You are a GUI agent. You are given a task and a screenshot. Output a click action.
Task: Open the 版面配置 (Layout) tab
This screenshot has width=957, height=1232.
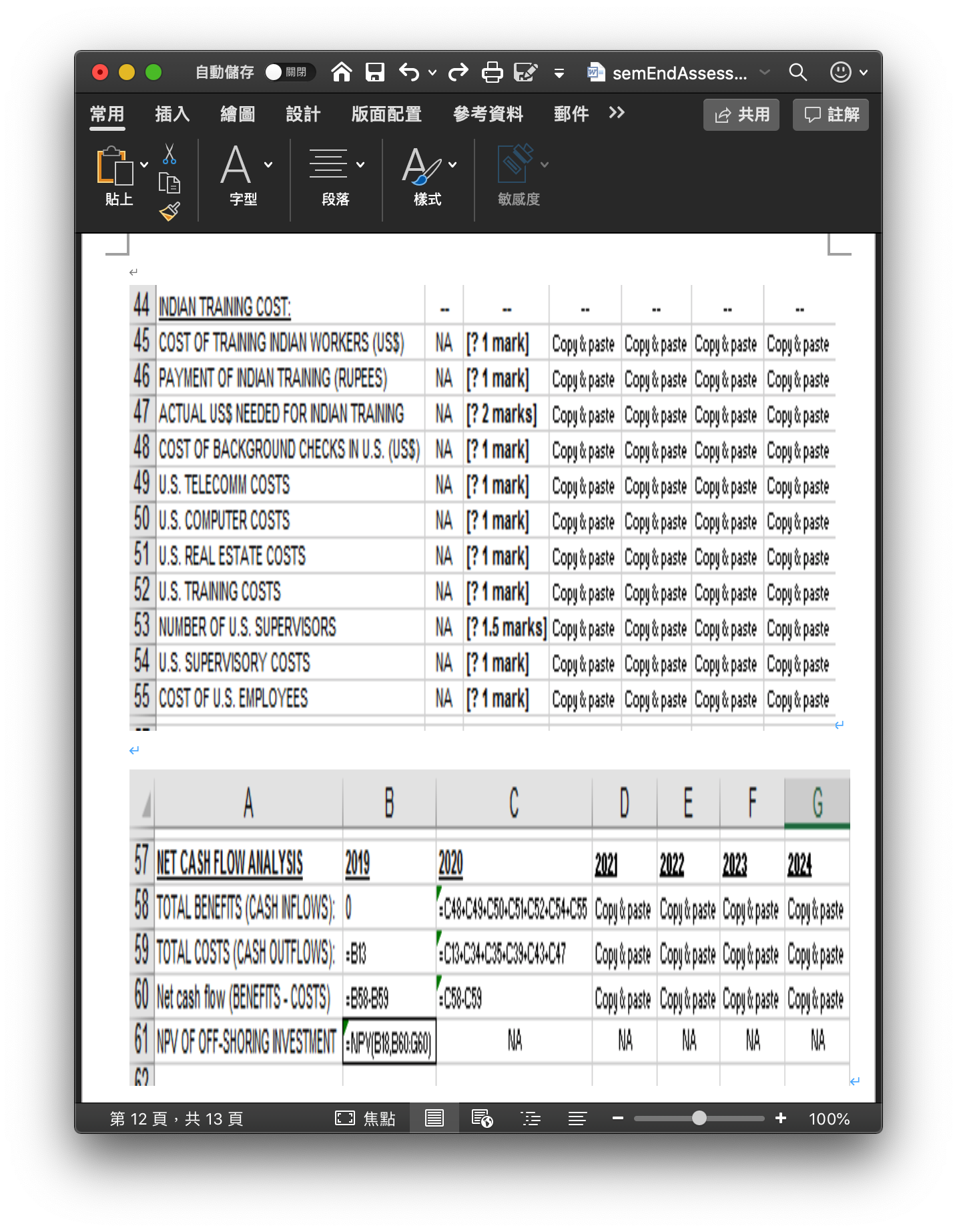click(386, 114)
